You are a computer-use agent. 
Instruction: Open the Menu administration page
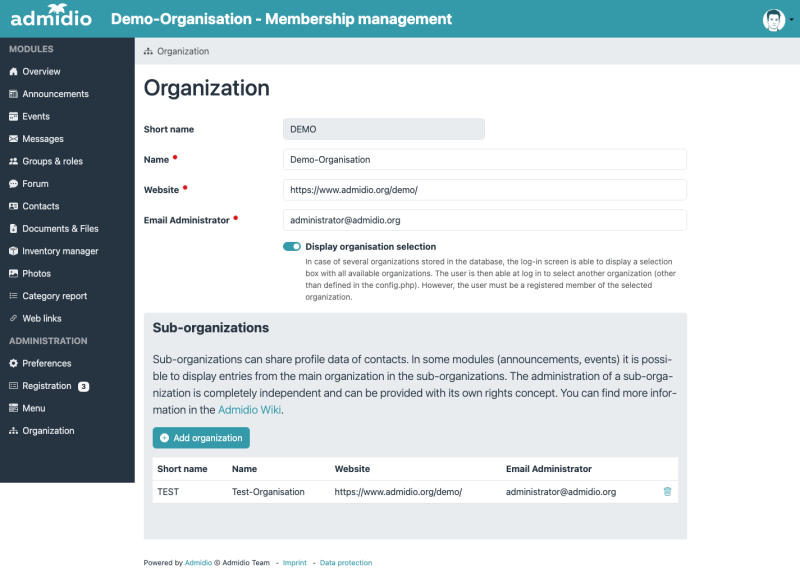click(x=34, y=409)
